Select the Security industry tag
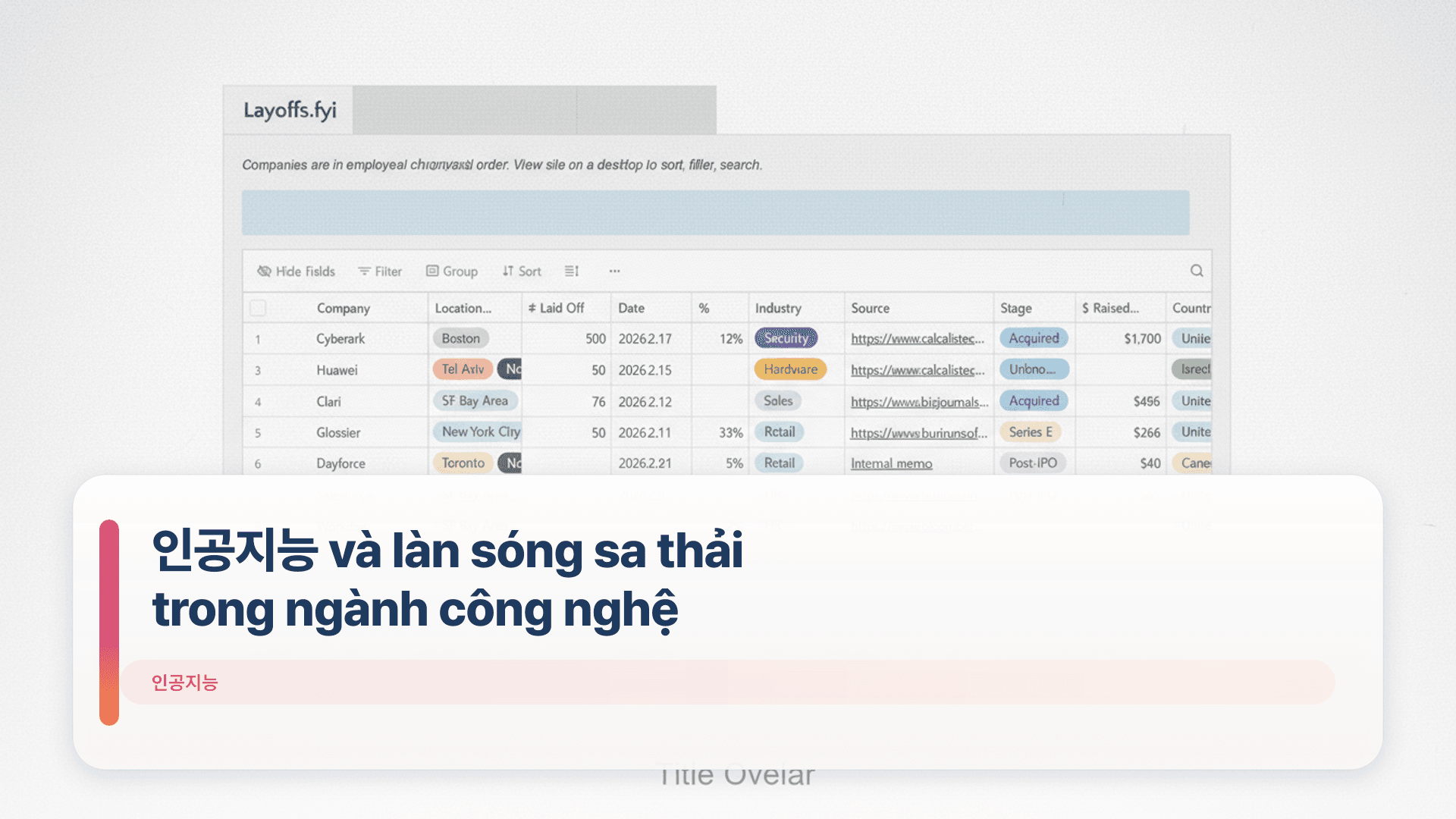The image size is (1456, 819). click(786, 338)
